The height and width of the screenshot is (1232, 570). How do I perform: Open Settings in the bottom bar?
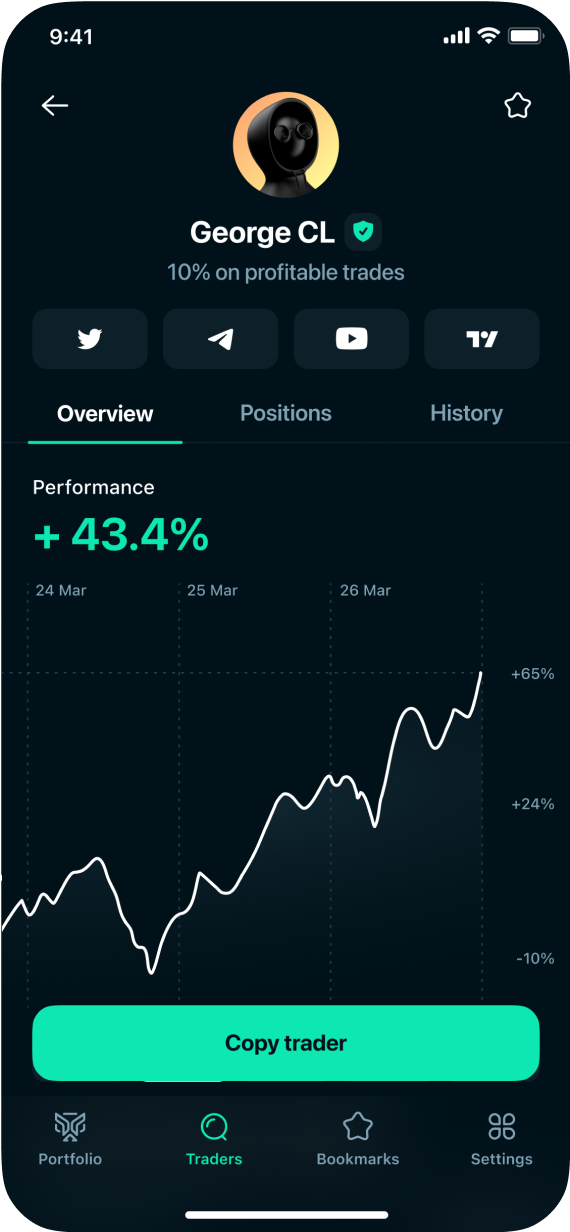coord(502,1138)
